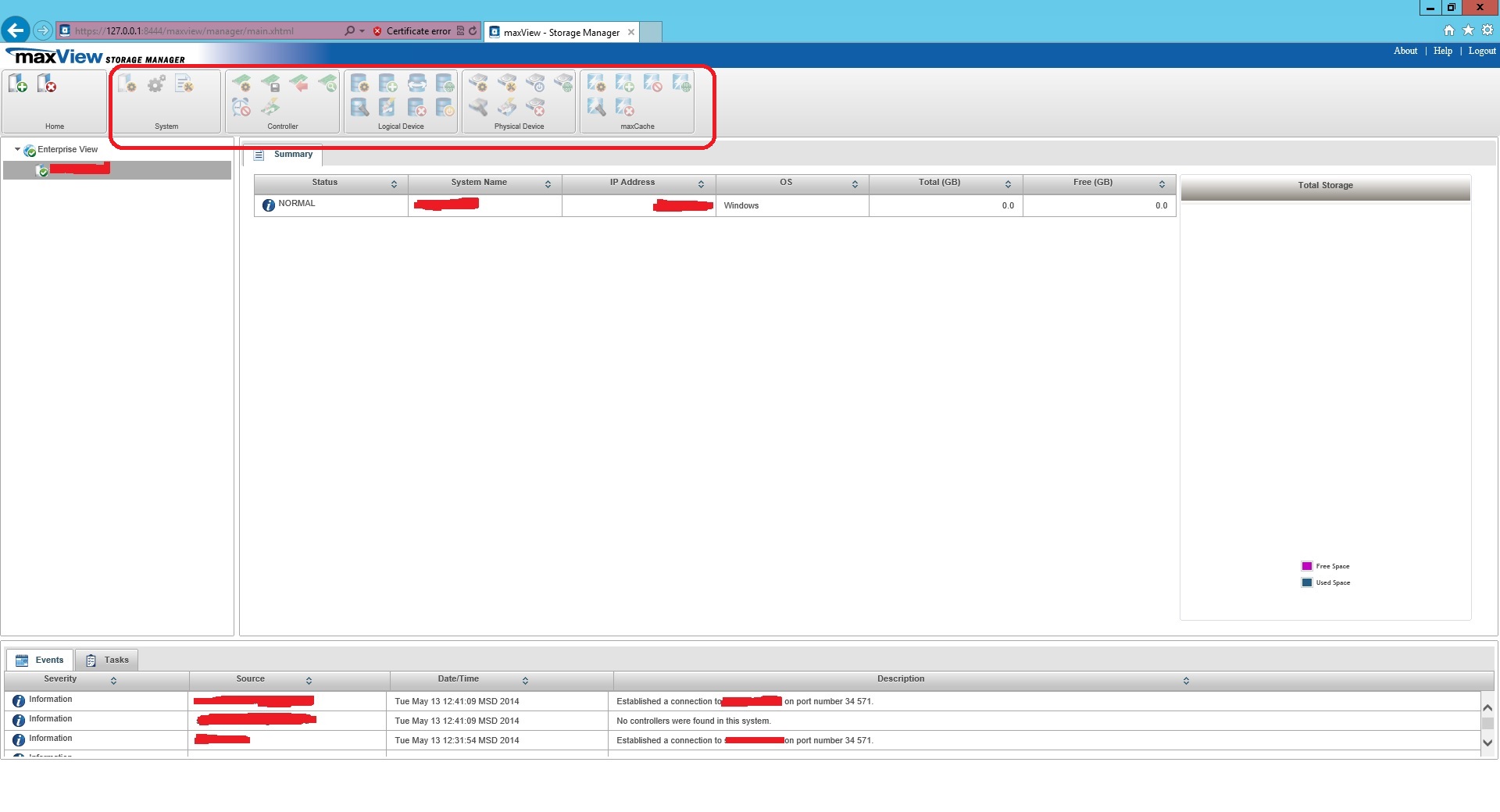Go back with the browser Back button

point(15,30)
